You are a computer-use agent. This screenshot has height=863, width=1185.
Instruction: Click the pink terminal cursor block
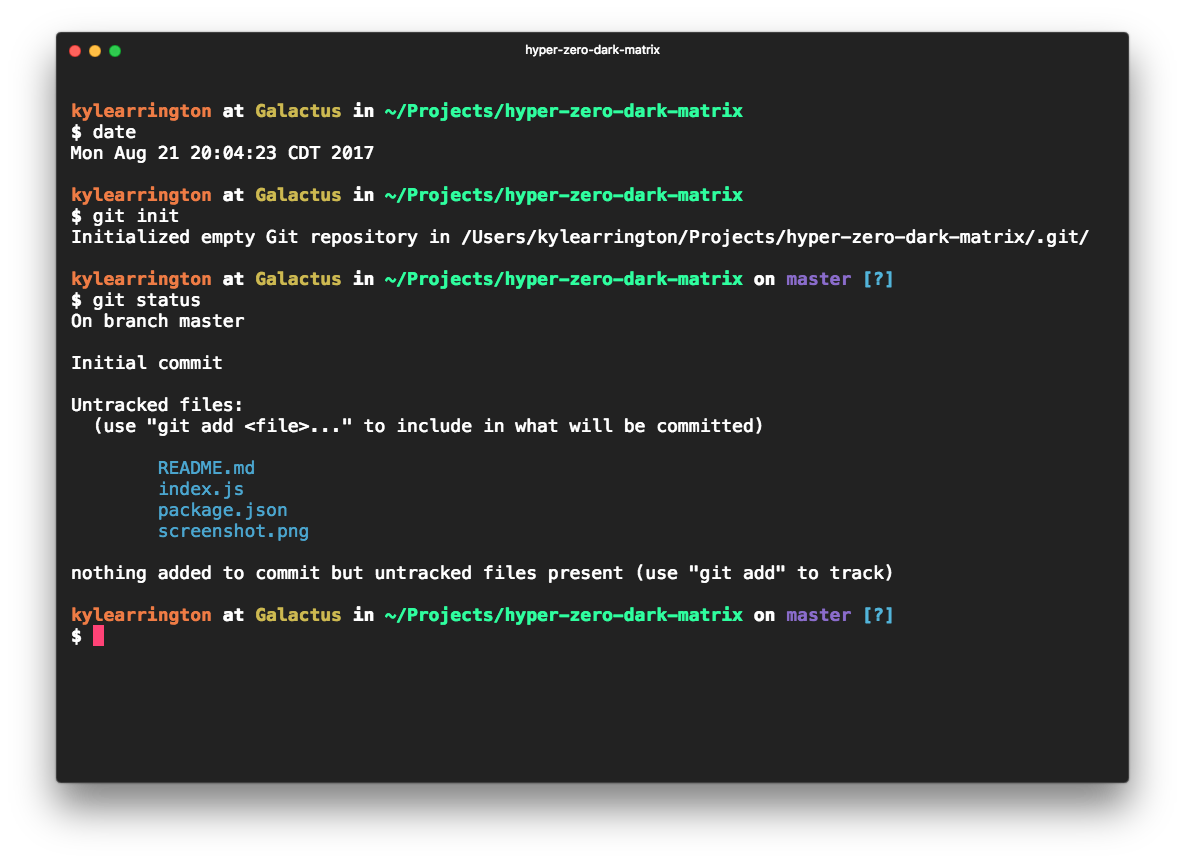(x=98, y=635)
